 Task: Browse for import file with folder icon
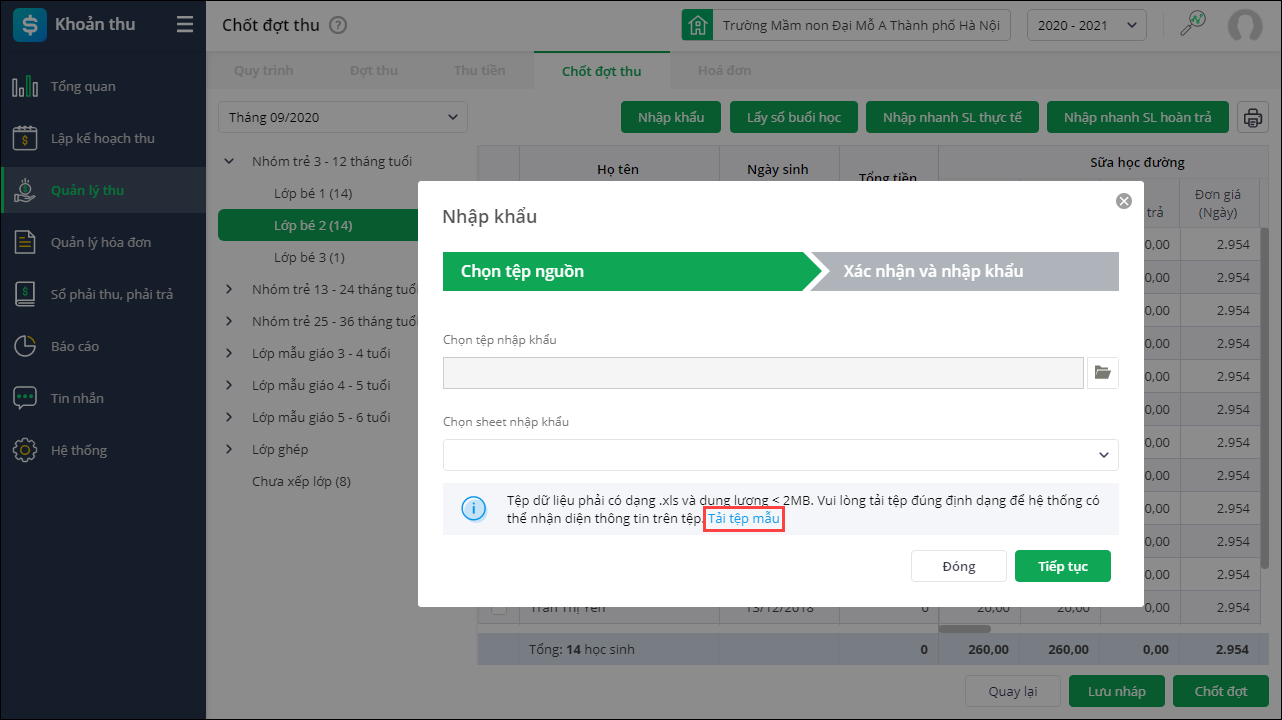tap(1103, 372)
